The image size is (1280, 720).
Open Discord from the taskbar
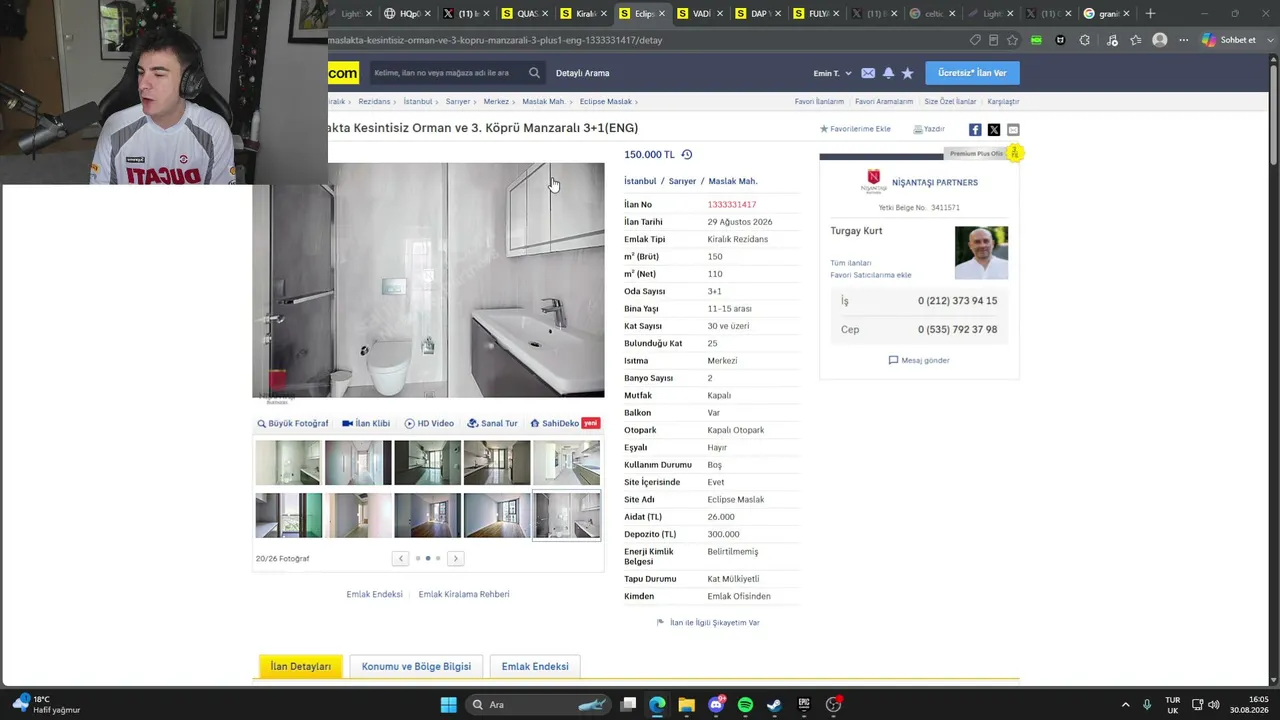click(x=716, y=705)
